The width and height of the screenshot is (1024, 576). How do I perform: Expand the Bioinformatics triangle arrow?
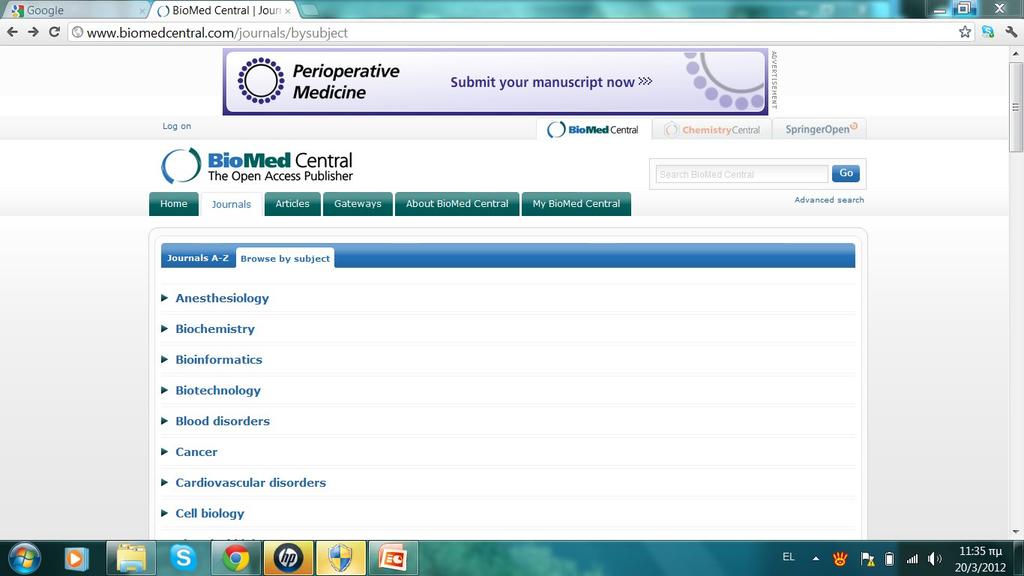point(165,359)
